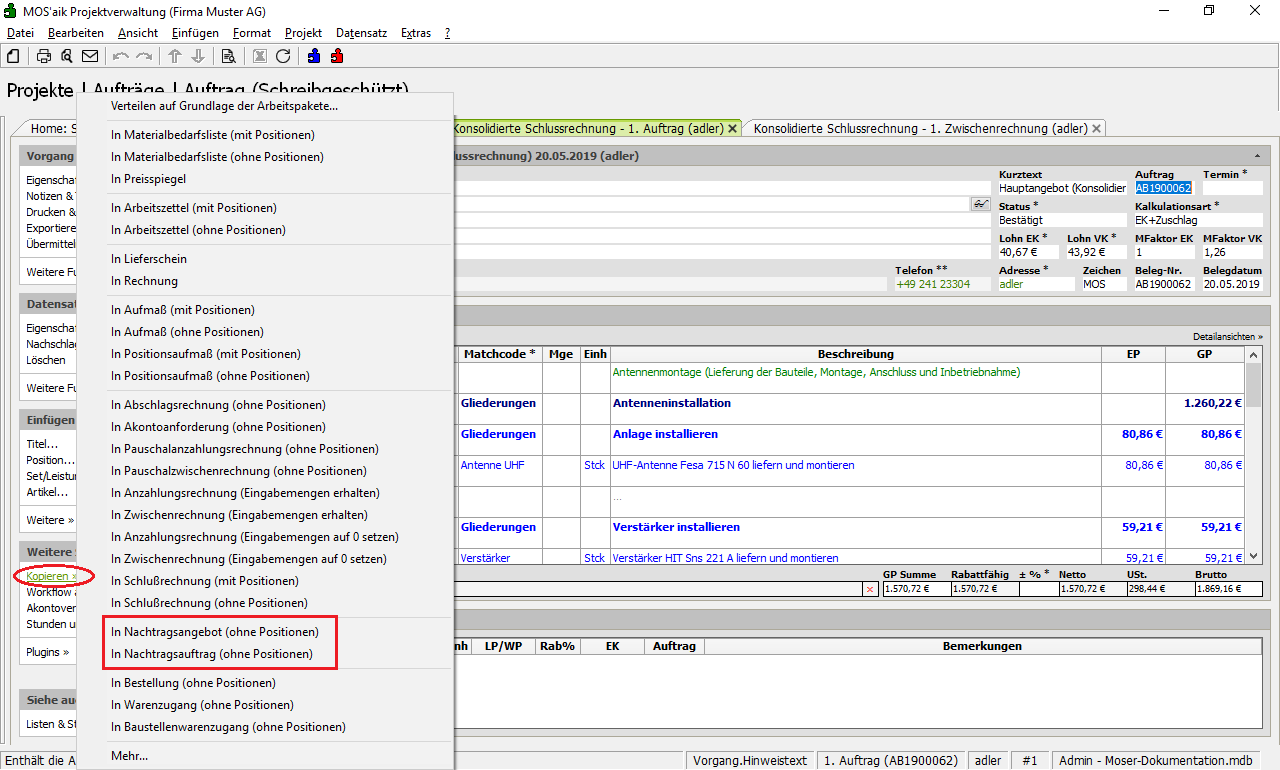
Task: Click 'Mehr...' at bottom of menu
Action: click(x=129, y=756)
